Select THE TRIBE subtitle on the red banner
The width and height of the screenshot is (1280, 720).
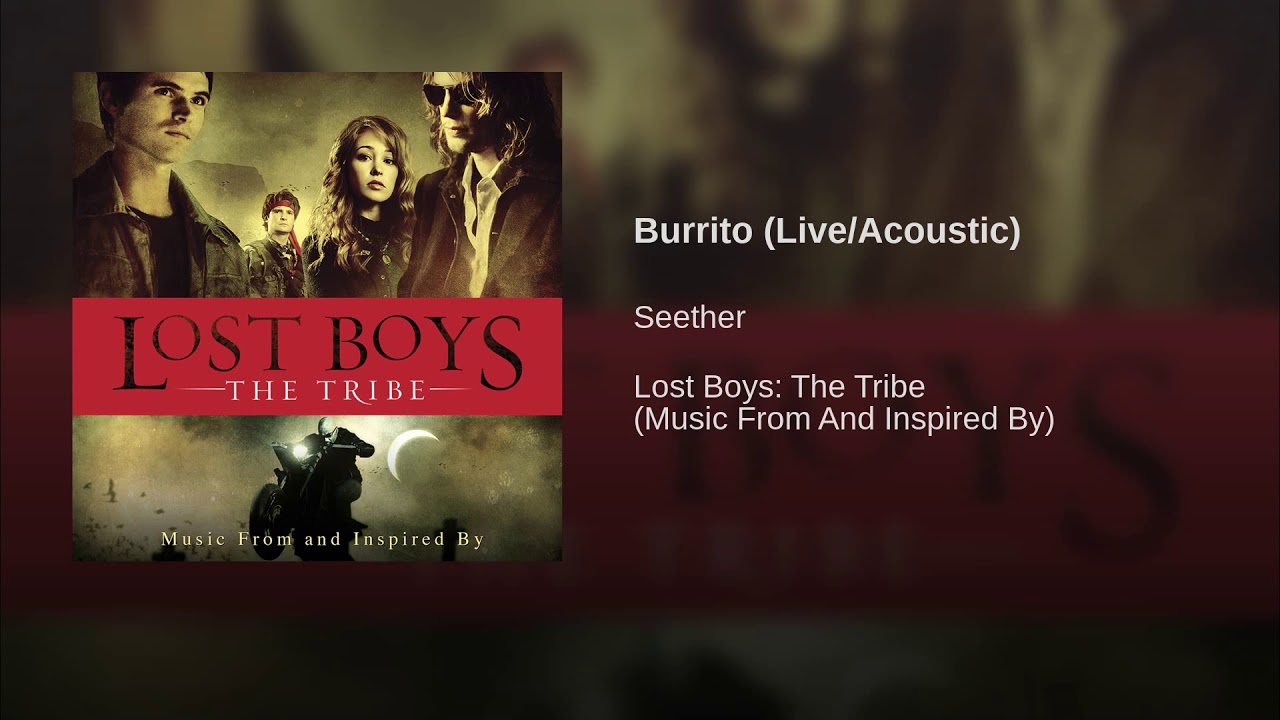pyautogui.click(x=317, y=388)
